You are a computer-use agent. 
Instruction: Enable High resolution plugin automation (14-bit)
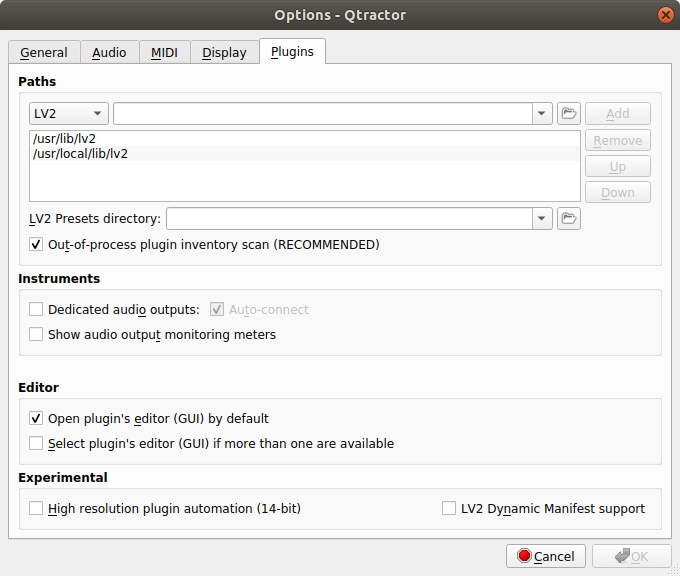36,508
